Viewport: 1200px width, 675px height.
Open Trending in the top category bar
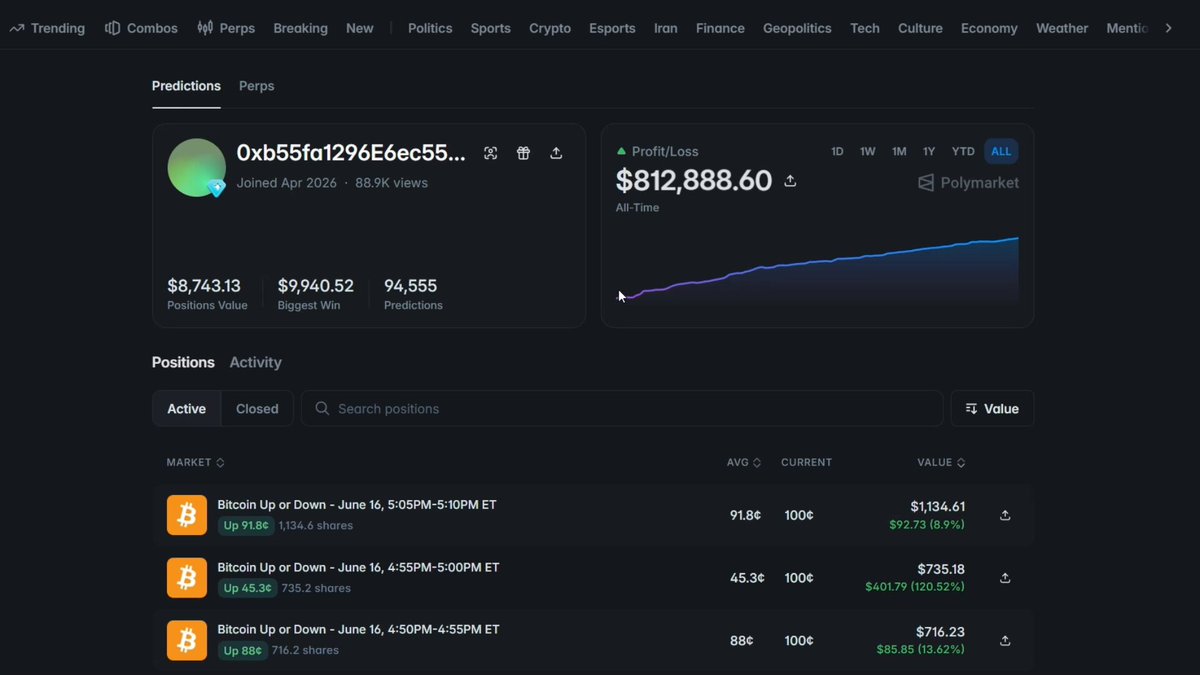[47, 28]
